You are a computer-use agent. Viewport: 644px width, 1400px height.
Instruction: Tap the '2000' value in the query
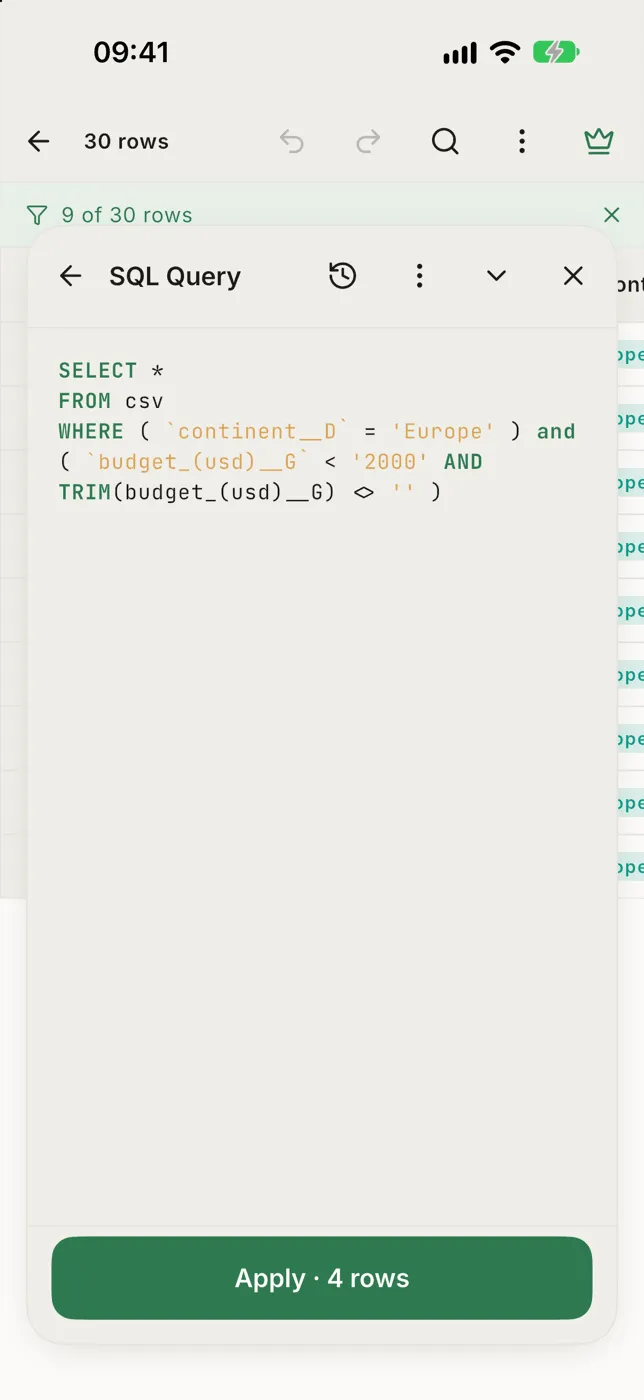[x=390, y=462]
